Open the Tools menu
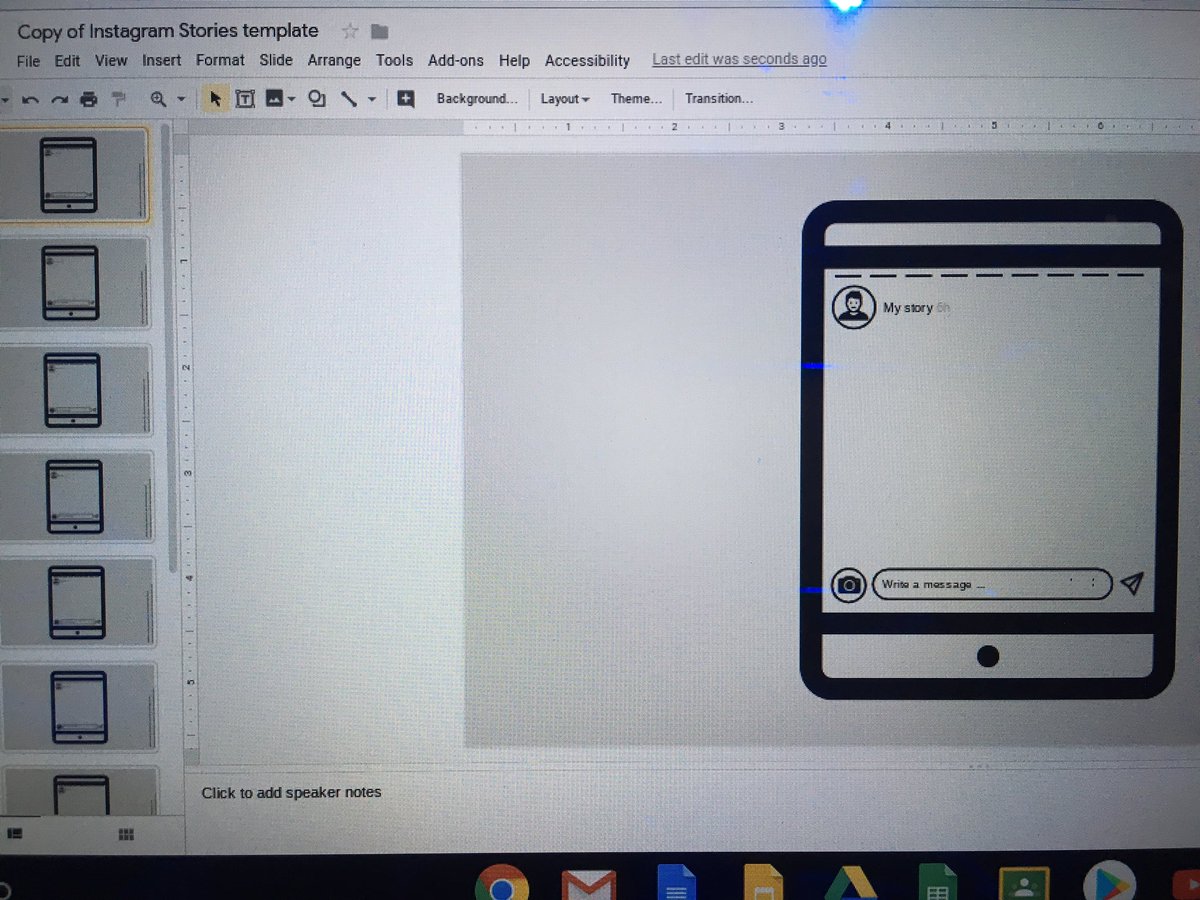 tap(394, 61)
